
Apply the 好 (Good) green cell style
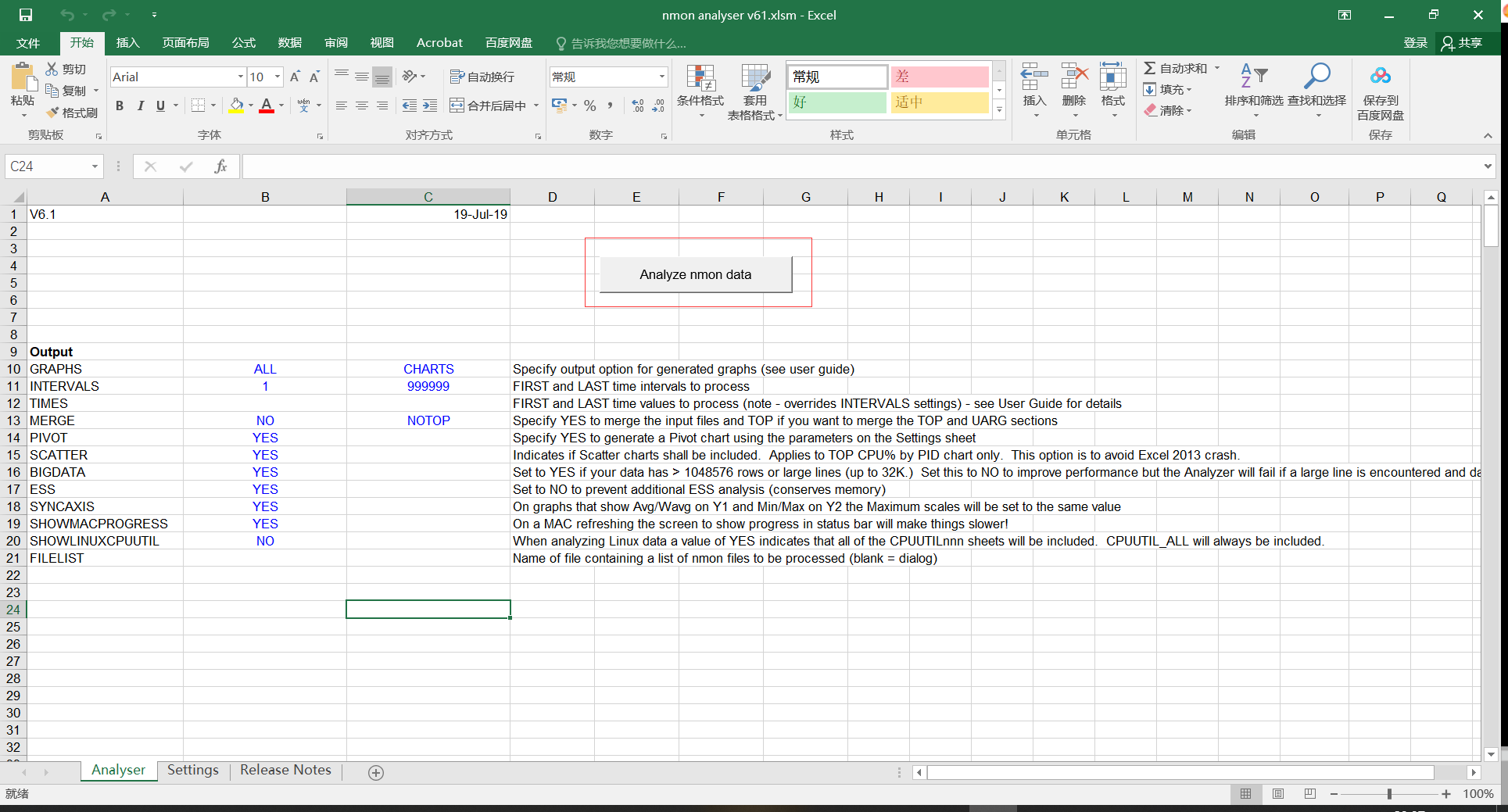[x=837, y=102]
